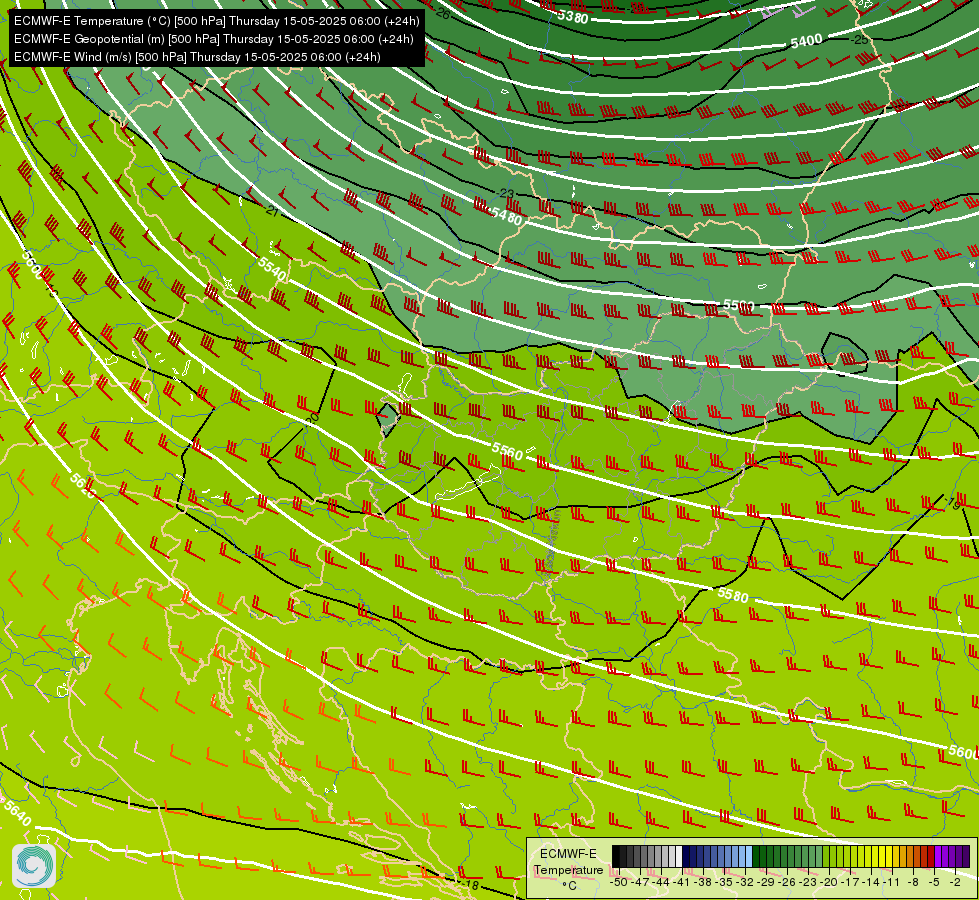Click the -50 legend tick label
The width and height of the screenshot is (979, 900).
click(x=618, y=882)
